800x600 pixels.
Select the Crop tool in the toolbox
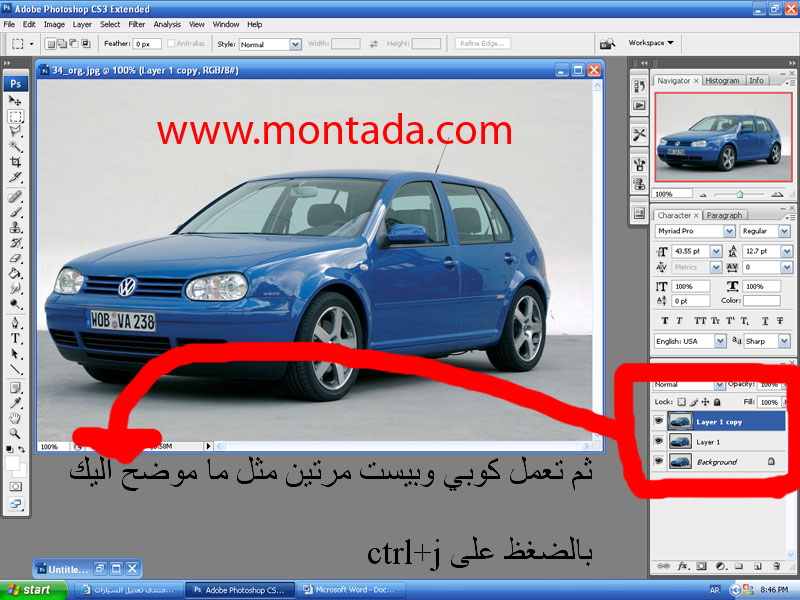[16, 161]
